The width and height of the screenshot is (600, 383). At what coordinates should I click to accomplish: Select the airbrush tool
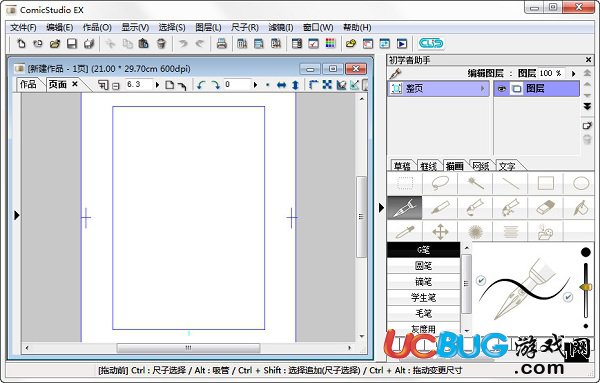pos(475,208)
